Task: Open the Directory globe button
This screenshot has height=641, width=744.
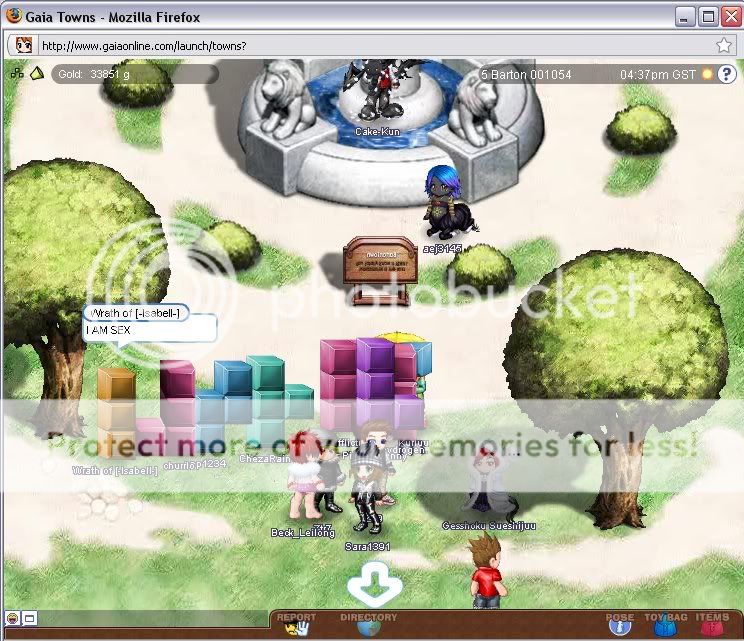Action: coord(369,623)
